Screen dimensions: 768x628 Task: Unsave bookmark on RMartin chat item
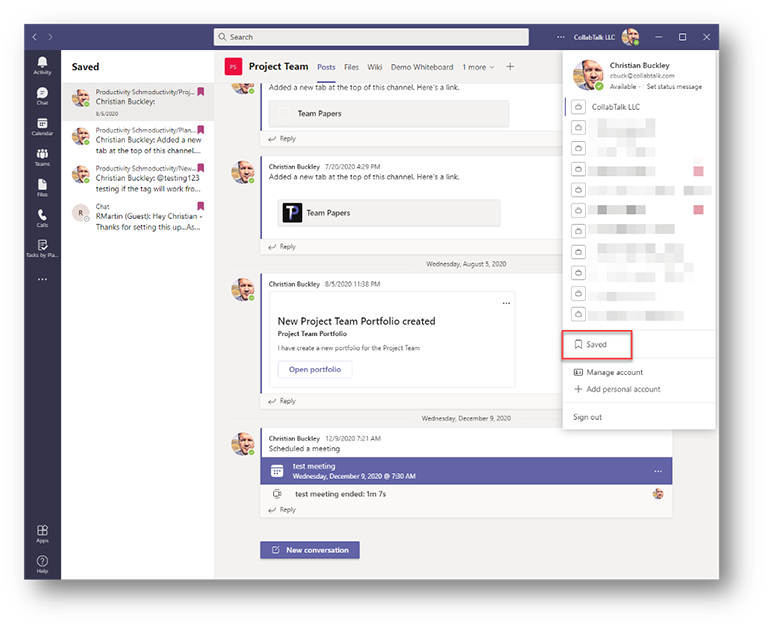tap(200, 206)
